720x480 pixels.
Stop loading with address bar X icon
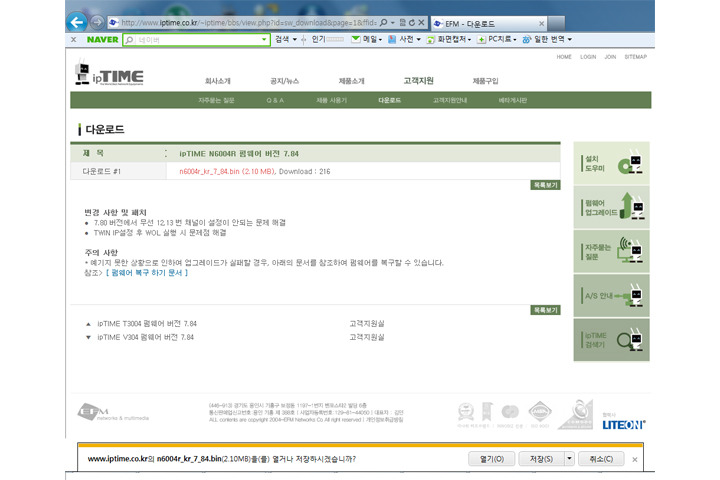[x=421, y=23]
